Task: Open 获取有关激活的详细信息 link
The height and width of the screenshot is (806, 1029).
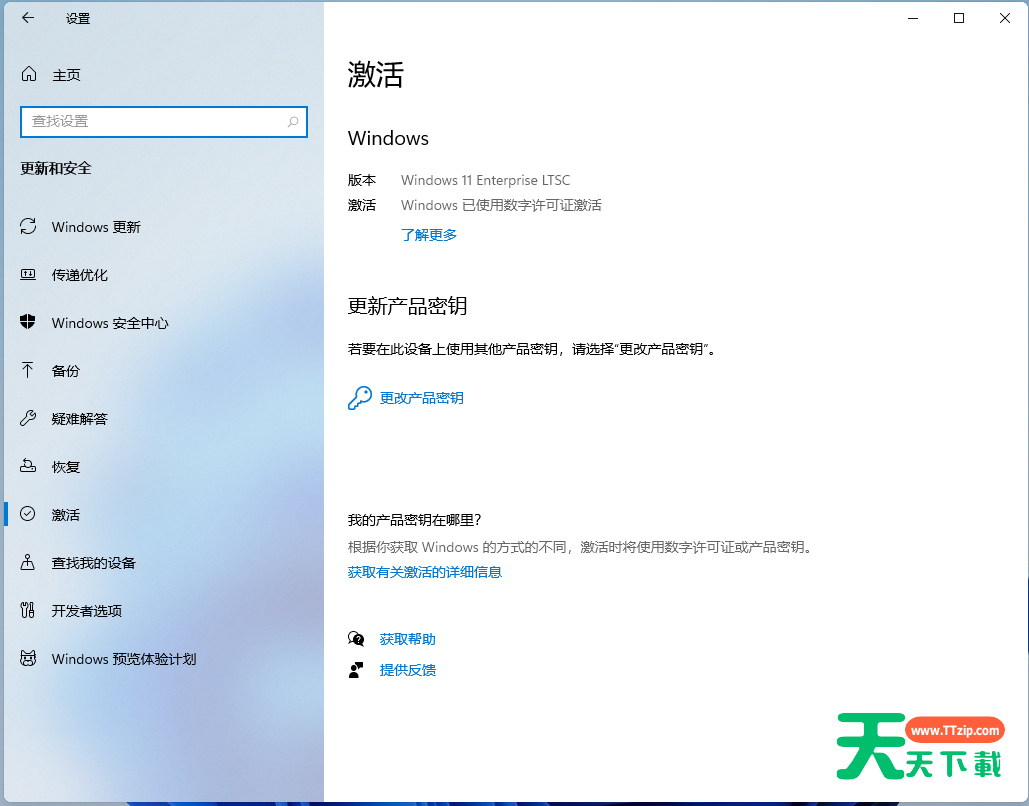Action: [x=425, y=572]
